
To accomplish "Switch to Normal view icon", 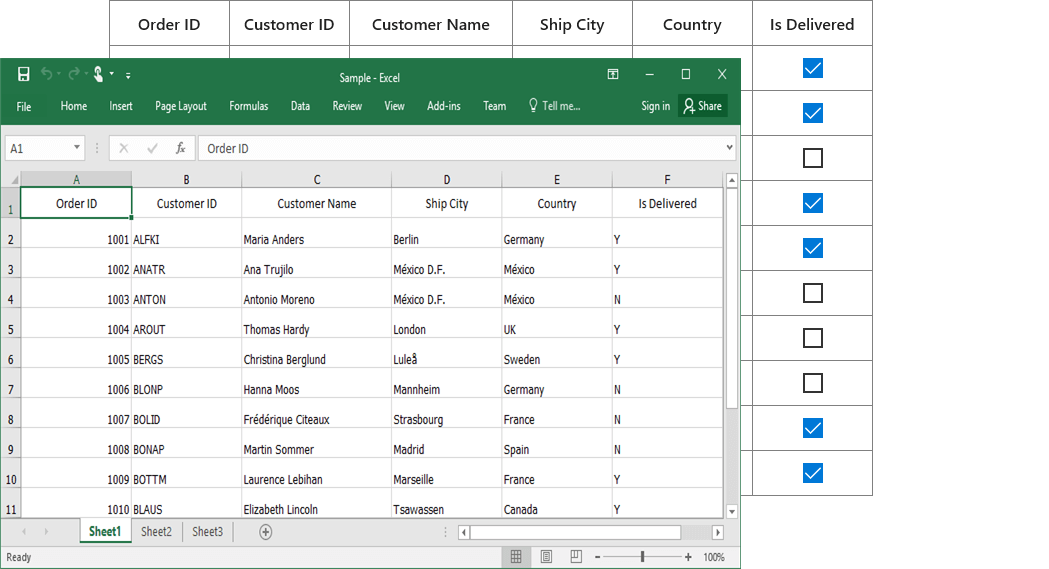I will coord(516,556).
